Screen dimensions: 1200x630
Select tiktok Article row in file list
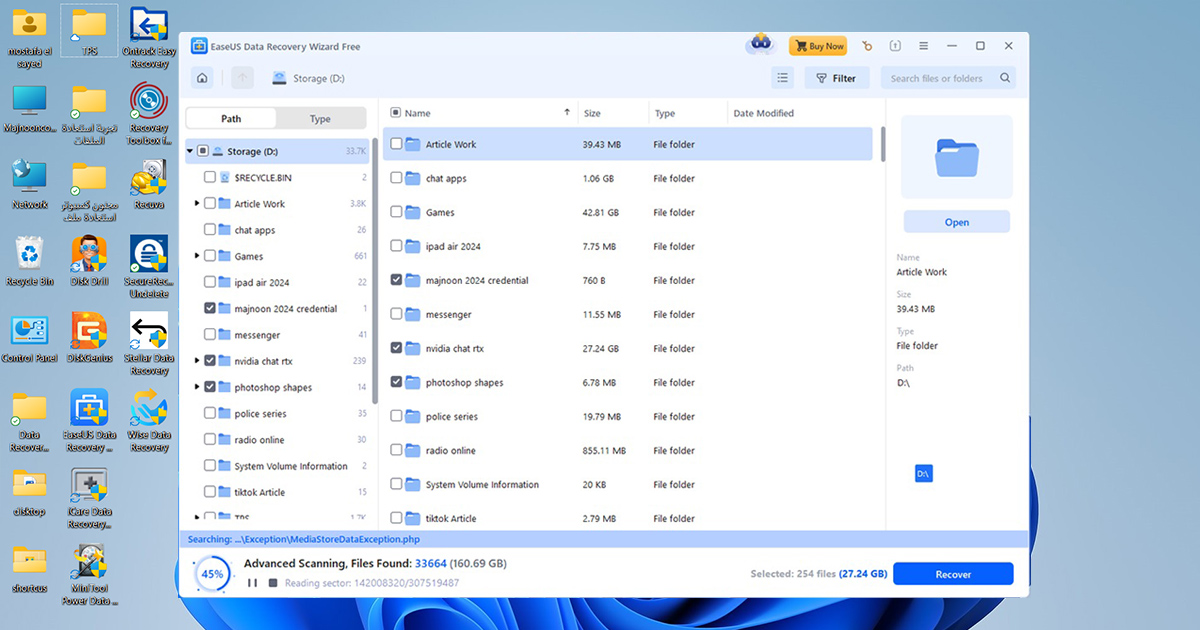628,518
